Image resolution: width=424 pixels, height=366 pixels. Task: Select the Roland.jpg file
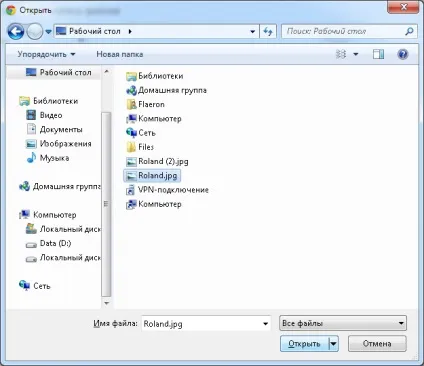click(x=152, y=176)
